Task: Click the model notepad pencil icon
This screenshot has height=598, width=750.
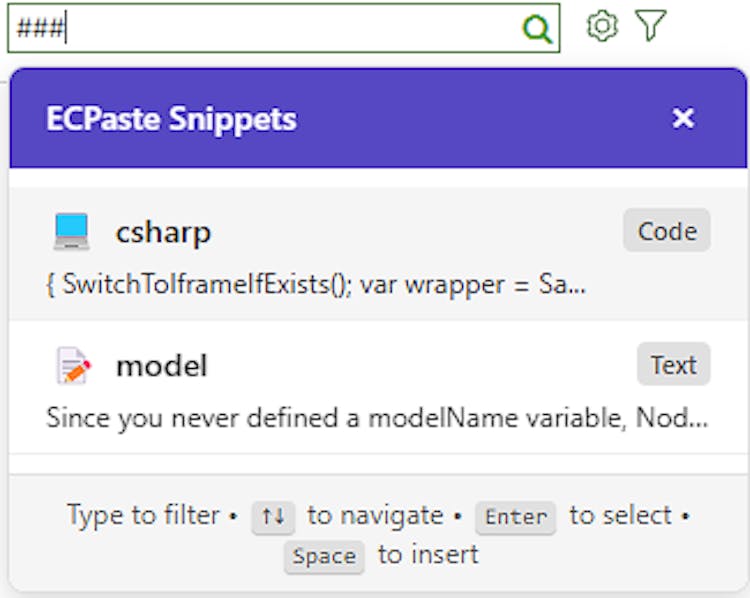Action: [x=73, y=365]
